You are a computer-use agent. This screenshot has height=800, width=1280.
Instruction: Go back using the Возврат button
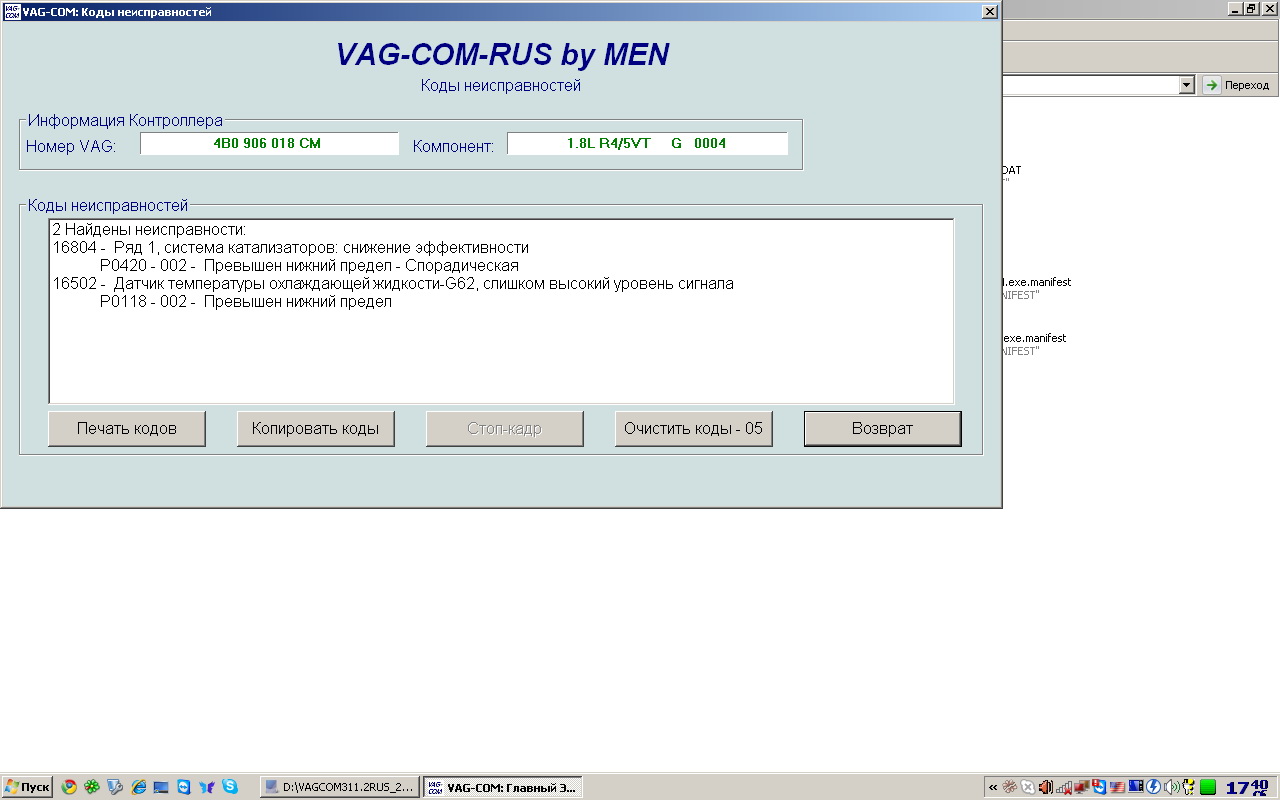[882, 428]
